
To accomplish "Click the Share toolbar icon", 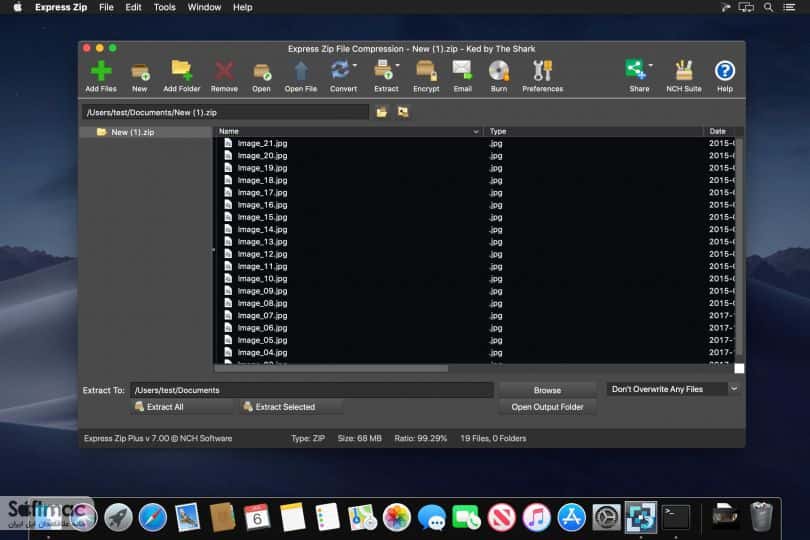I will 637,75.
